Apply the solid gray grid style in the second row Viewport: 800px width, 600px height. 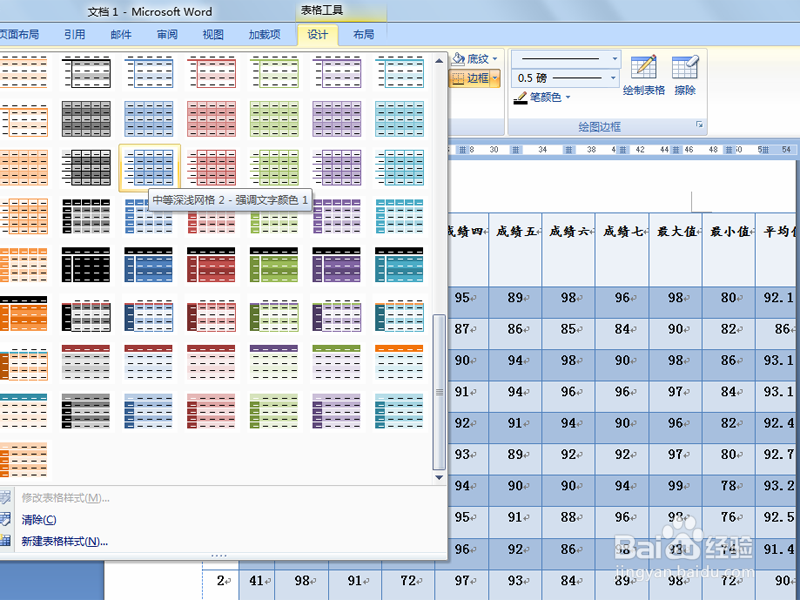point(86,119)
